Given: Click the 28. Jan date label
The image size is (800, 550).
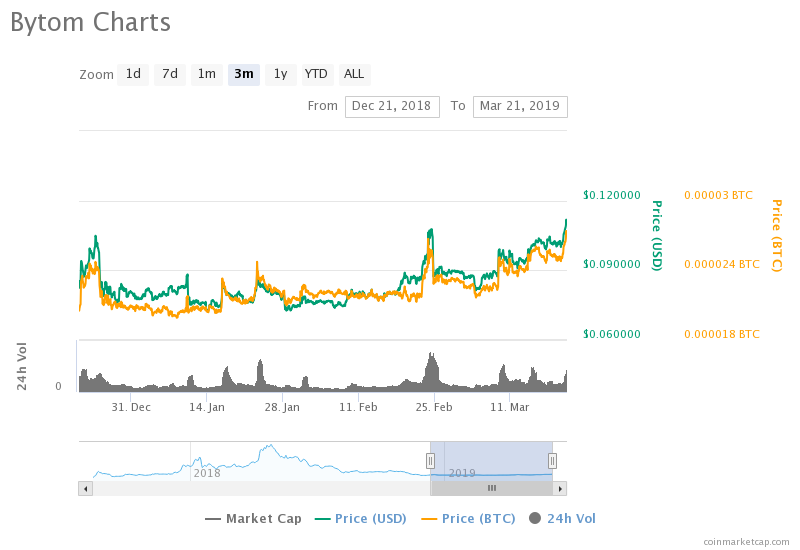Looking at the screenshot, I should 282,407.
